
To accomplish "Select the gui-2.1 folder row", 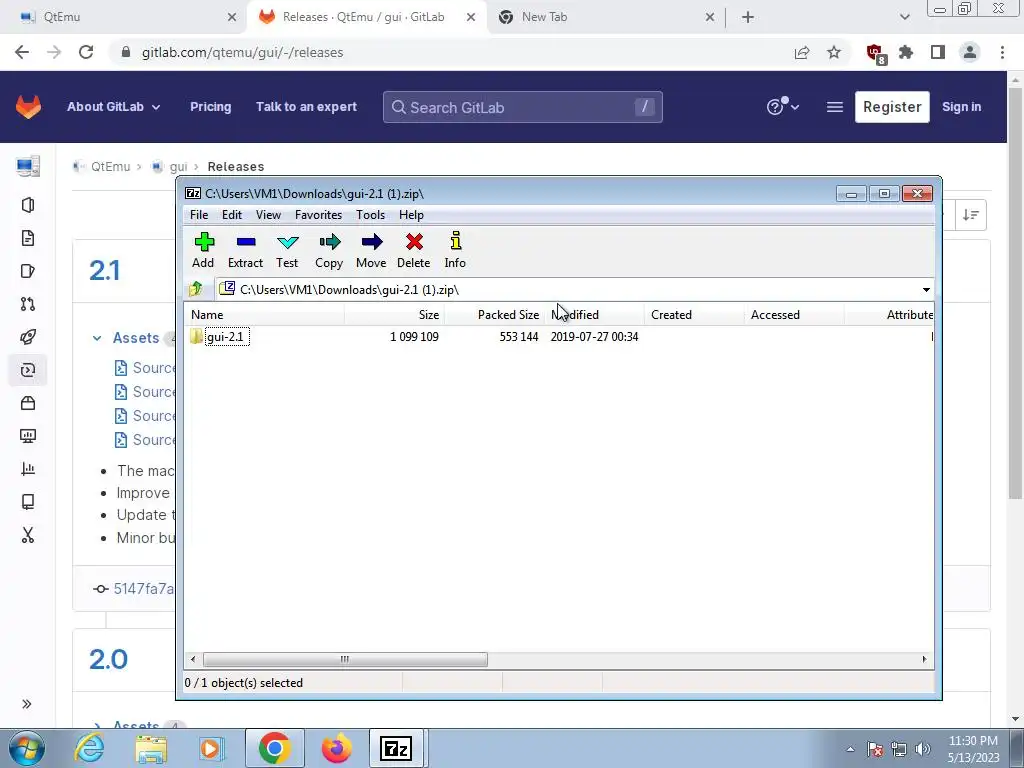I will [559, 337].
